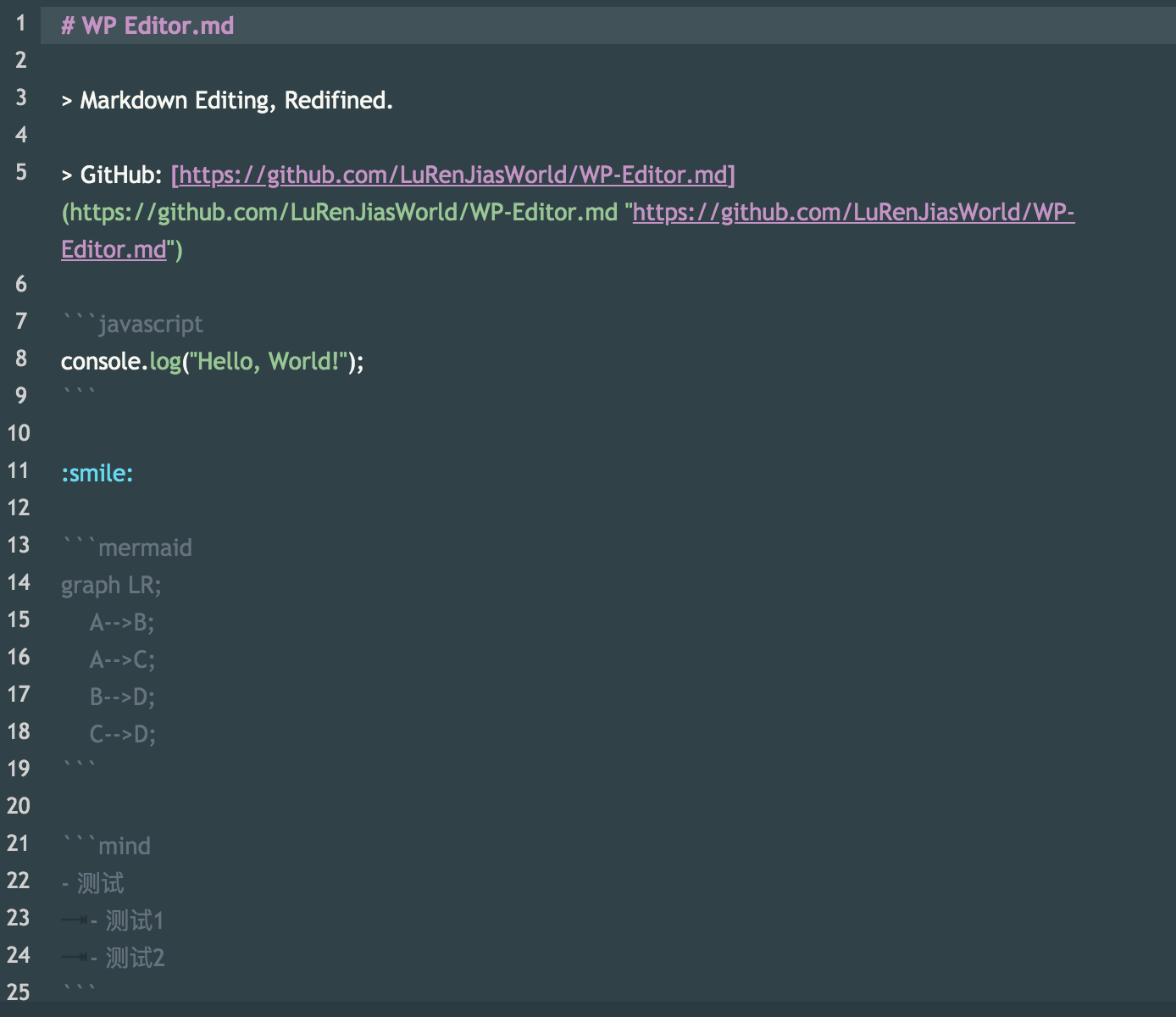Click the 'GitHub:' label on line 5

click(x=121, y=175)
